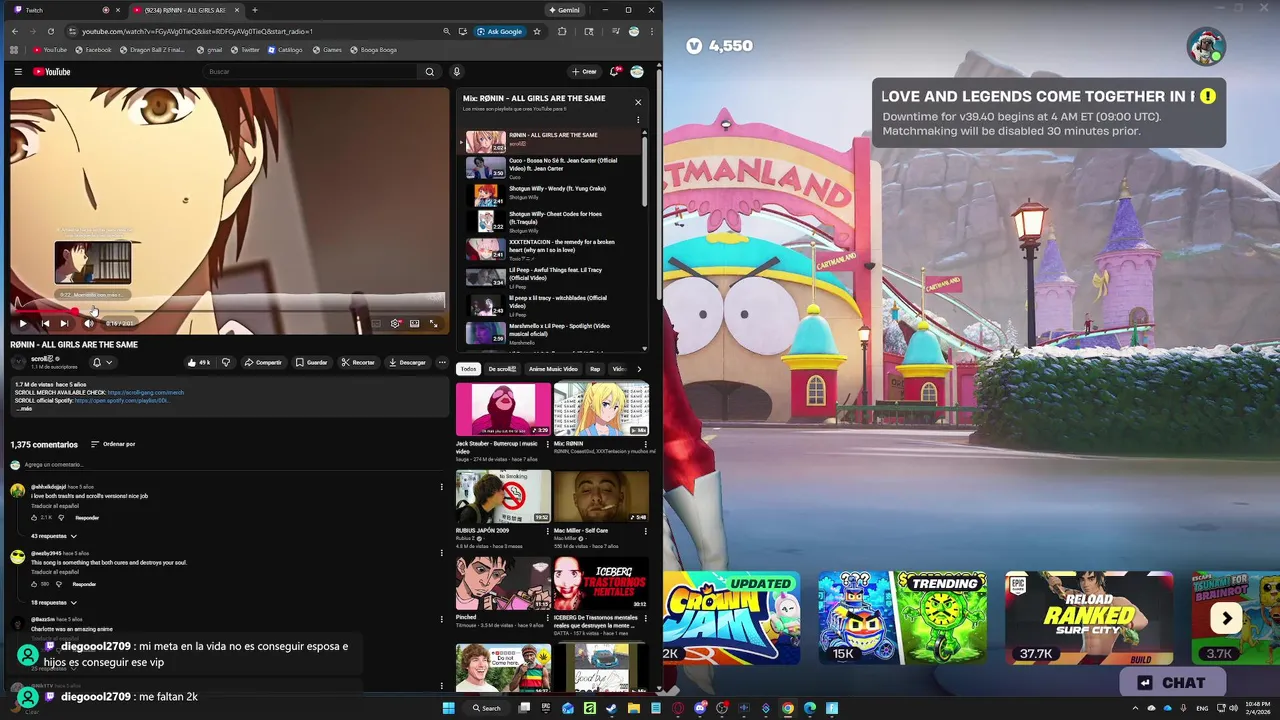Expand the channel notification bell dropdown

103,362
